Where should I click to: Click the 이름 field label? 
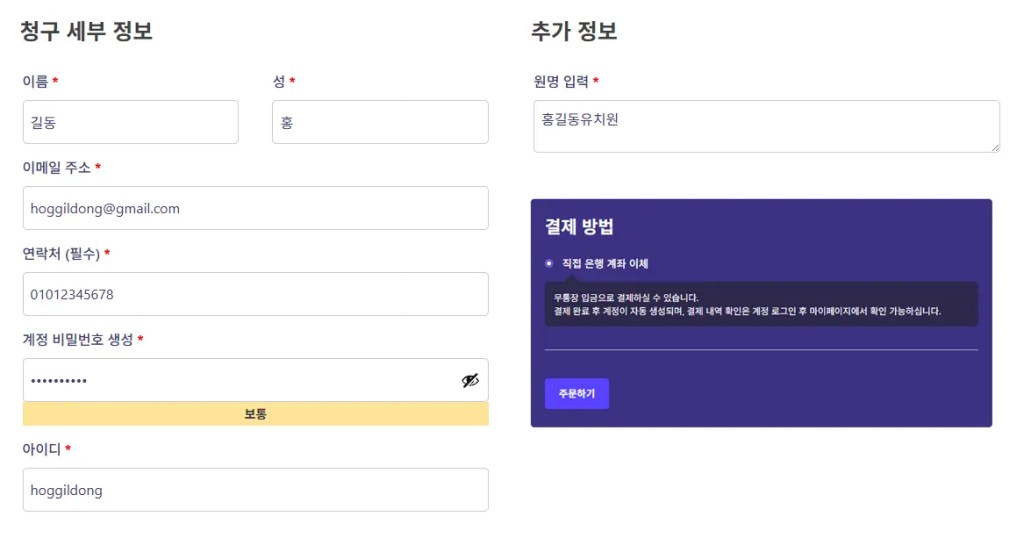pos(35,81)
